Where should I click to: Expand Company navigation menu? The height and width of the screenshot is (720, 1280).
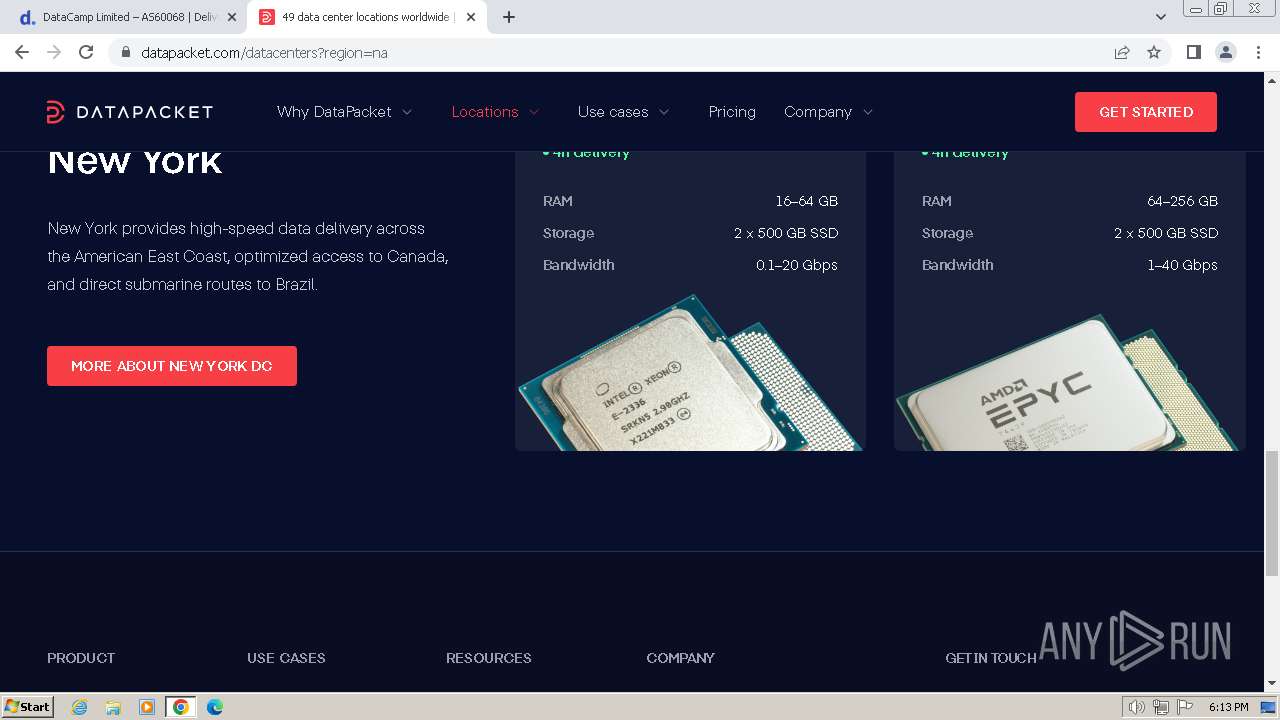tap(829, 112)
